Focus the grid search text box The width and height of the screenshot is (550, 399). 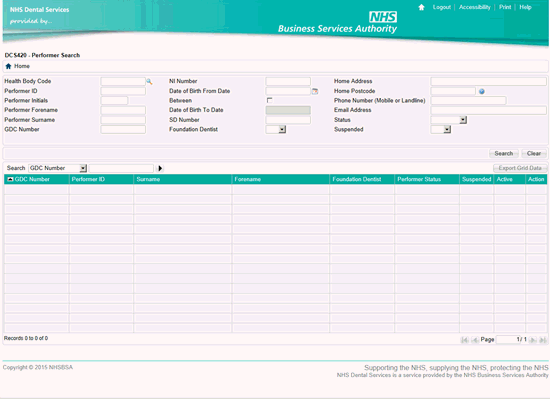[x=121, y=168]
